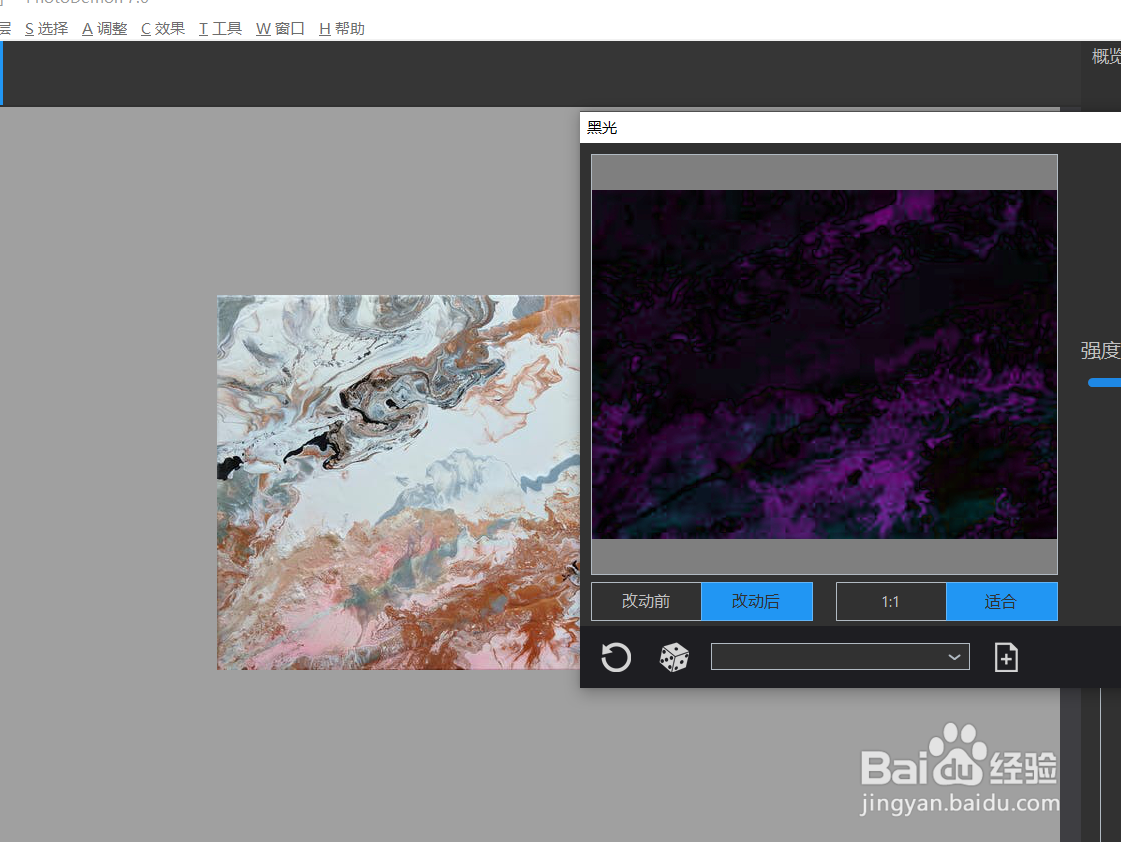Click the randomize dice icon
The image size is (1121, 842).
coord(673,658)
